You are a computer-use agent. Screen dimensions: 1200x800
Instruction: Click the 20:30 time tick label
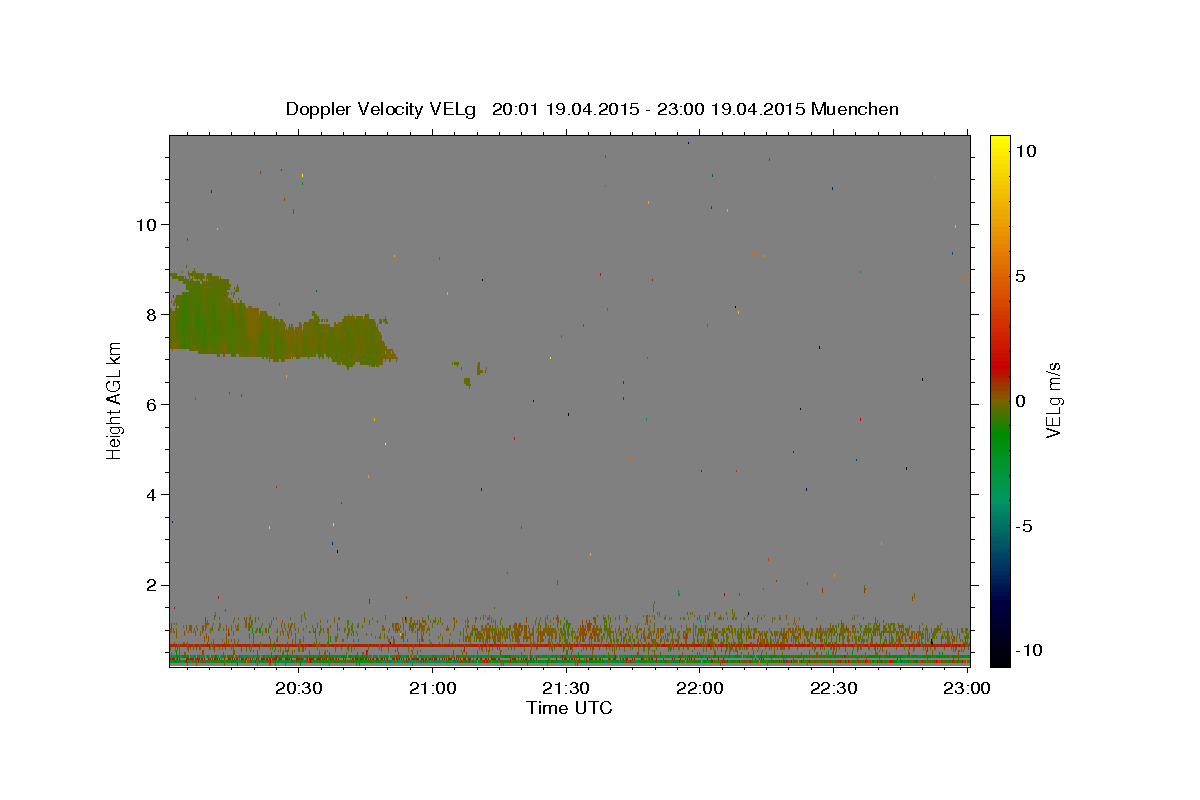tap(299, 688)
